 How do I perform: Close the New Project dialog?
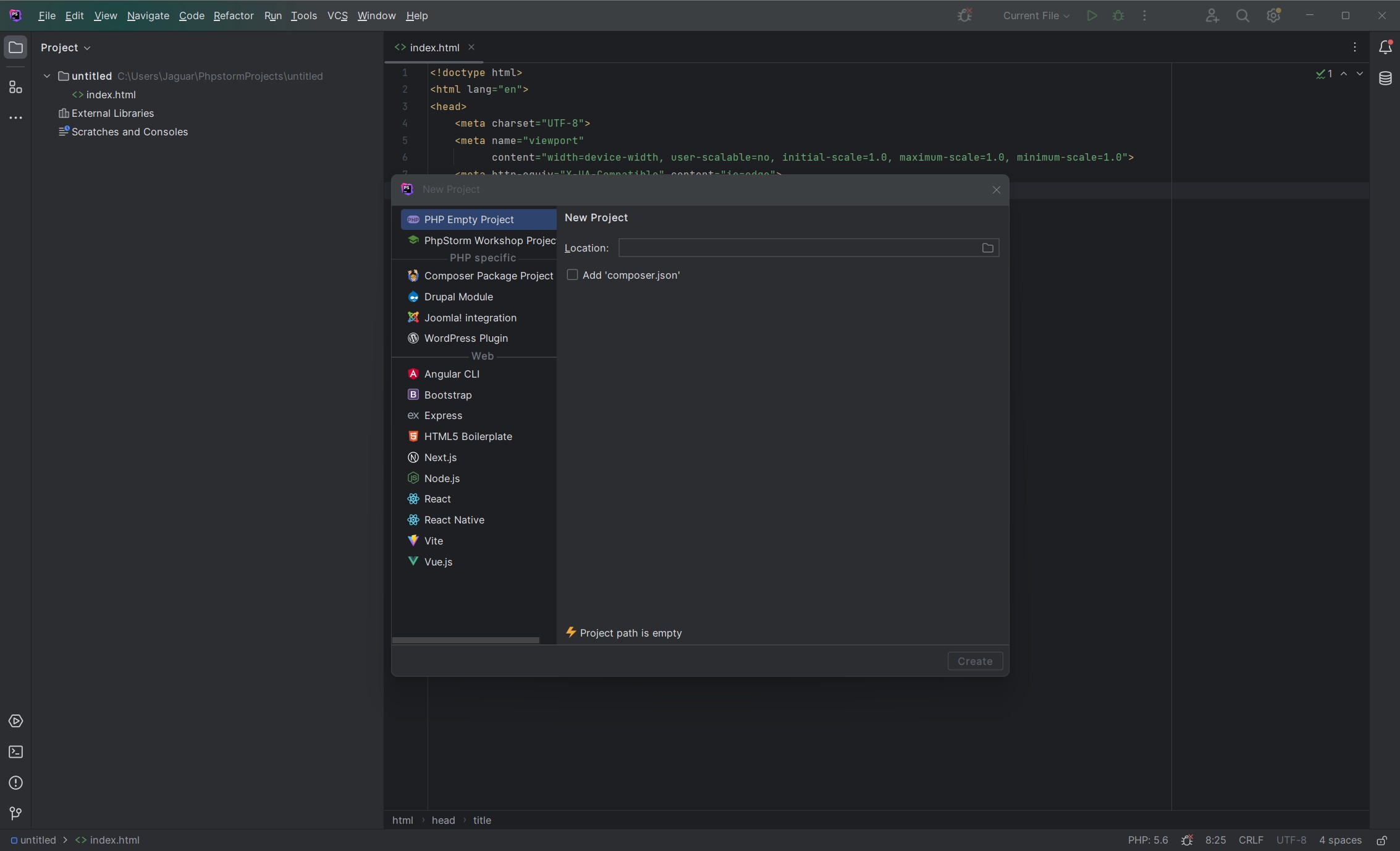[x=996, y=190]
